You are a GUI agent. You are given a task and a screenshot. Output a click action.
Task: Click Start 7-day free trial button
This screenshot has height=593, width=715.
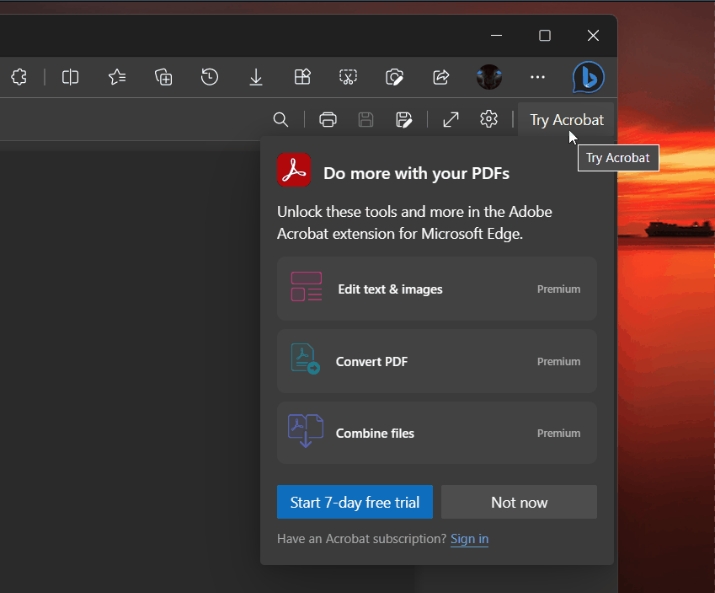coord(355,502)
